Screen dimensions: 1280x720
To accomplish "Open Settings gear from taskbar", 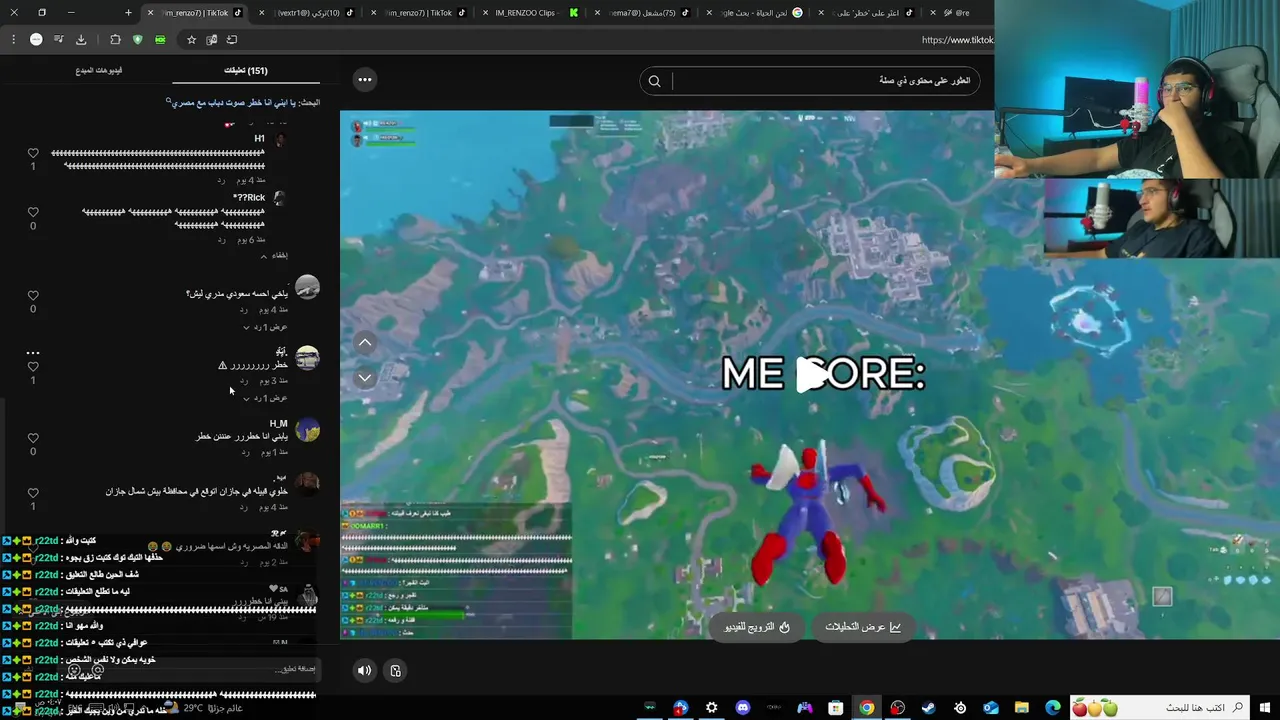I will point(711,708).
